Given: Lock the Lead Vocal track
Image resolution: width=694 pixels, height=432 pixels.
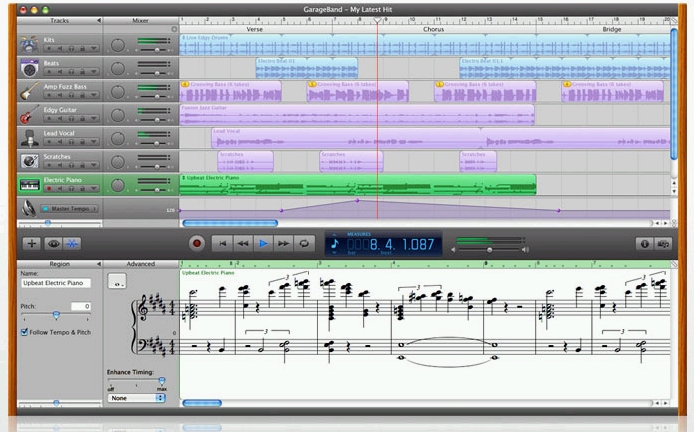Looking at the screenshot, I should 82,142.
